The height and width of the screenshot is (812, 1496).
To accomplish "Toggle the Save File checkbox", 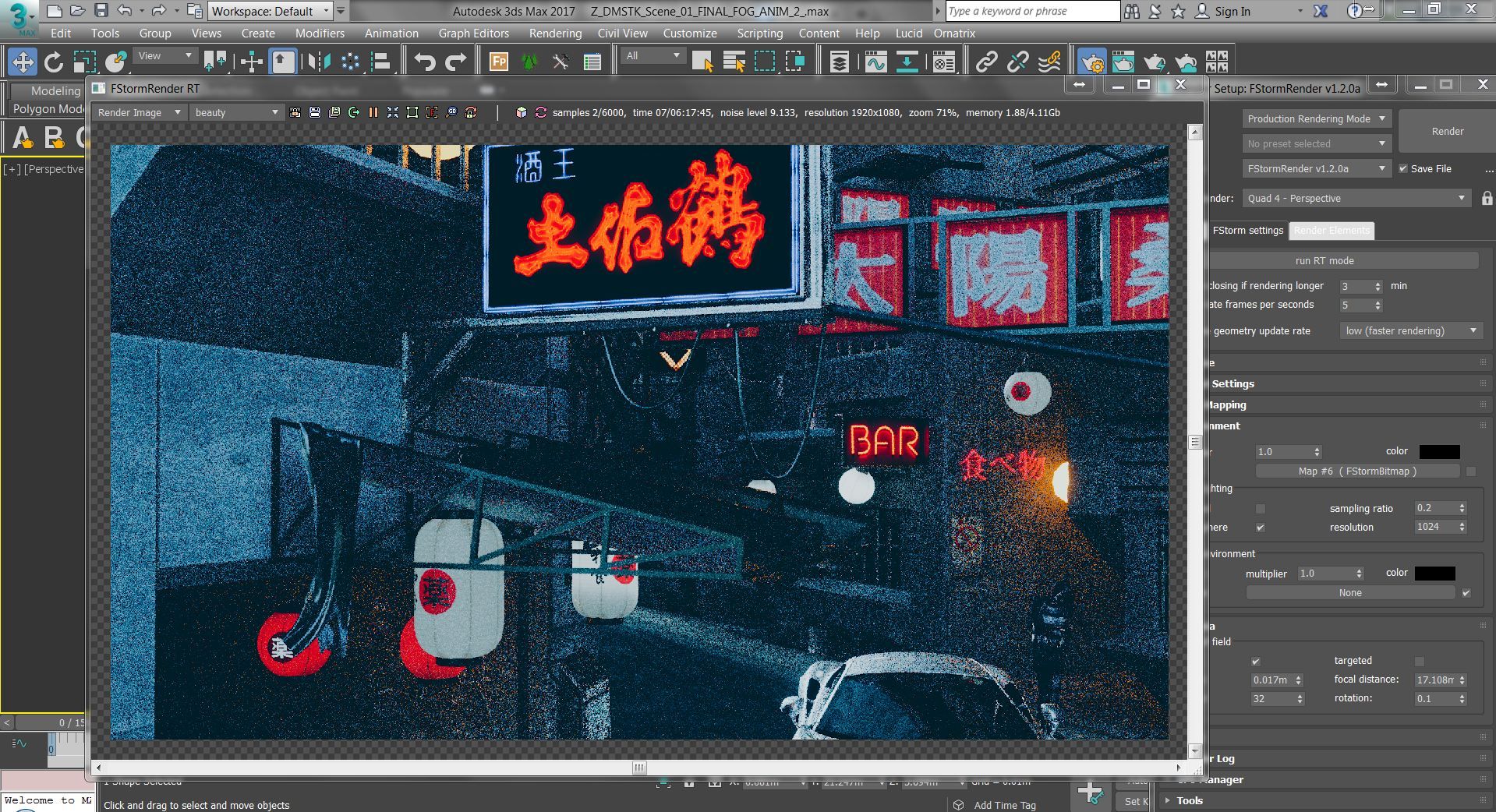I will point(1403,168).
